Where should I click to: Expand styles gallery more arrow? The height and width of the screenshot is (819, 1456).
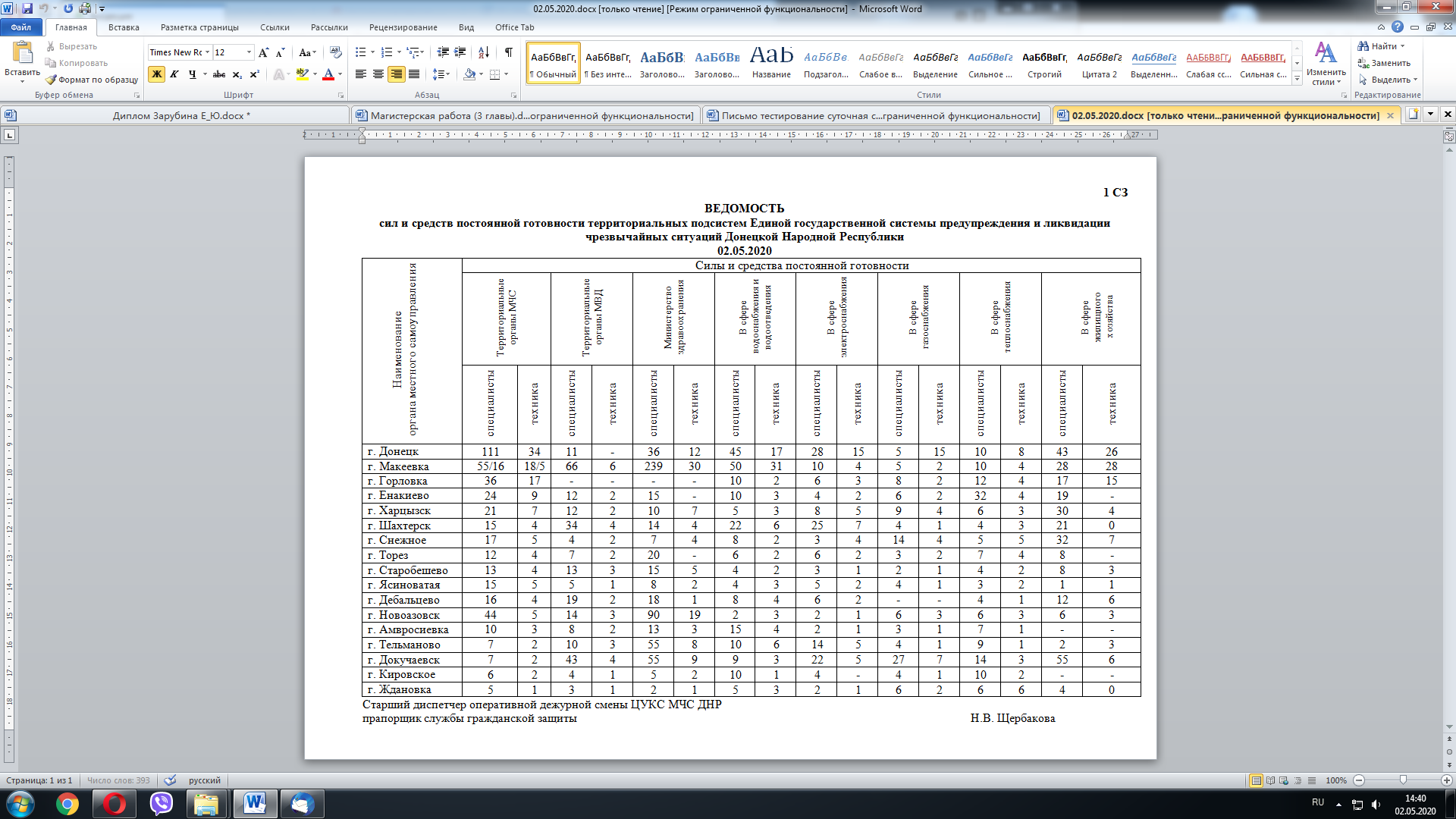tap(1298, 78)
